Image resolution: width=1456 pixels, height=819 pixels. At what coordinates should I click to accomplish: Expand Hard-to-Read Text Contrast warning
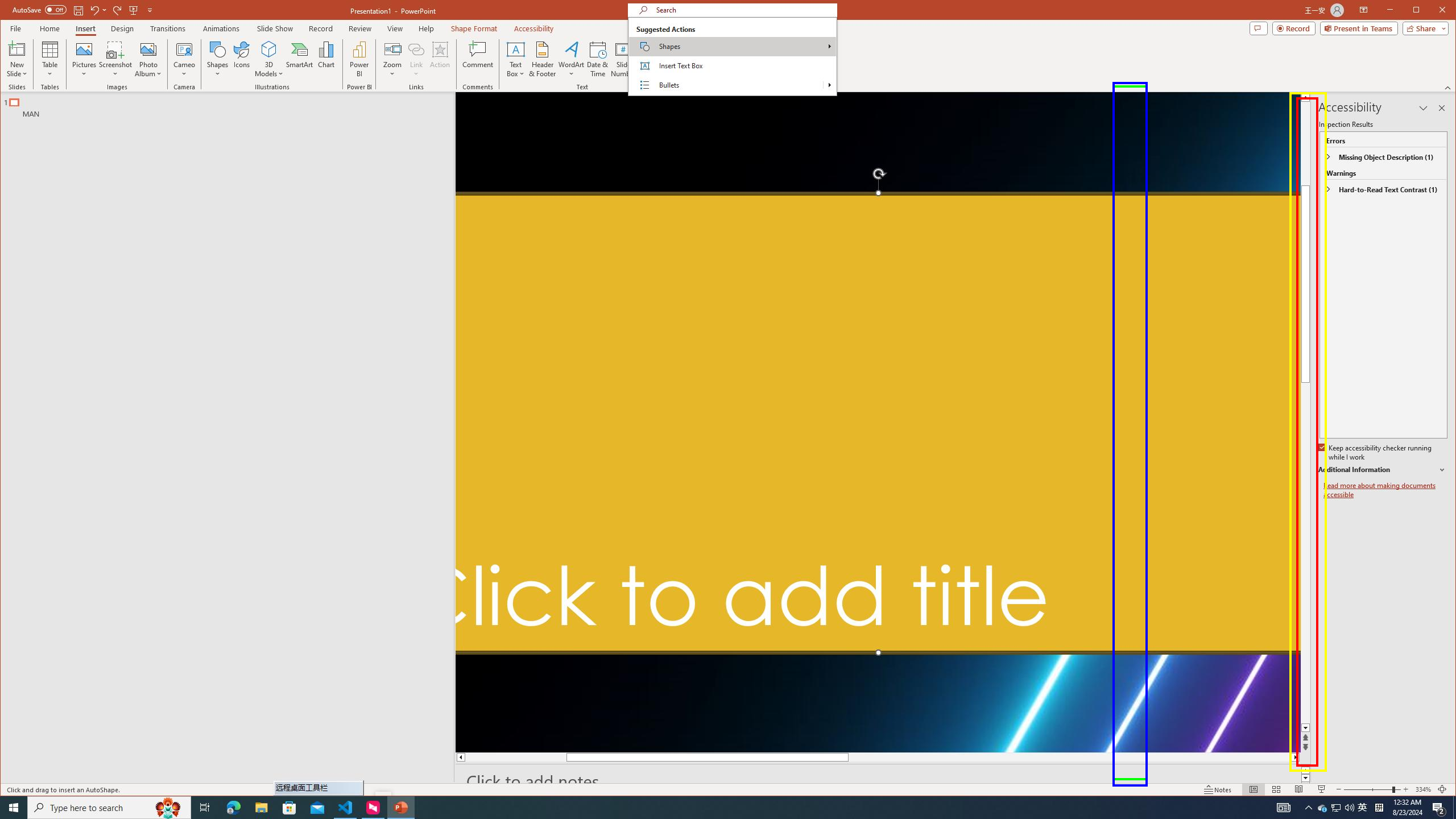click(1329, 189)
